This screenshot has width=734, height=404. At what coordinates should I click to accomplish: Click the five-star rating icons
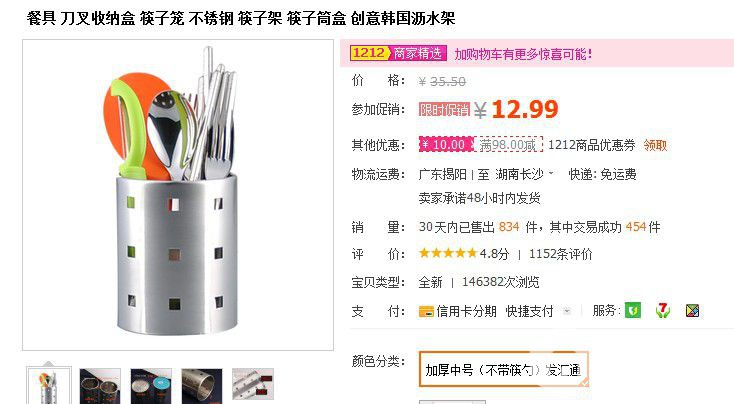(x=448, y=253)
